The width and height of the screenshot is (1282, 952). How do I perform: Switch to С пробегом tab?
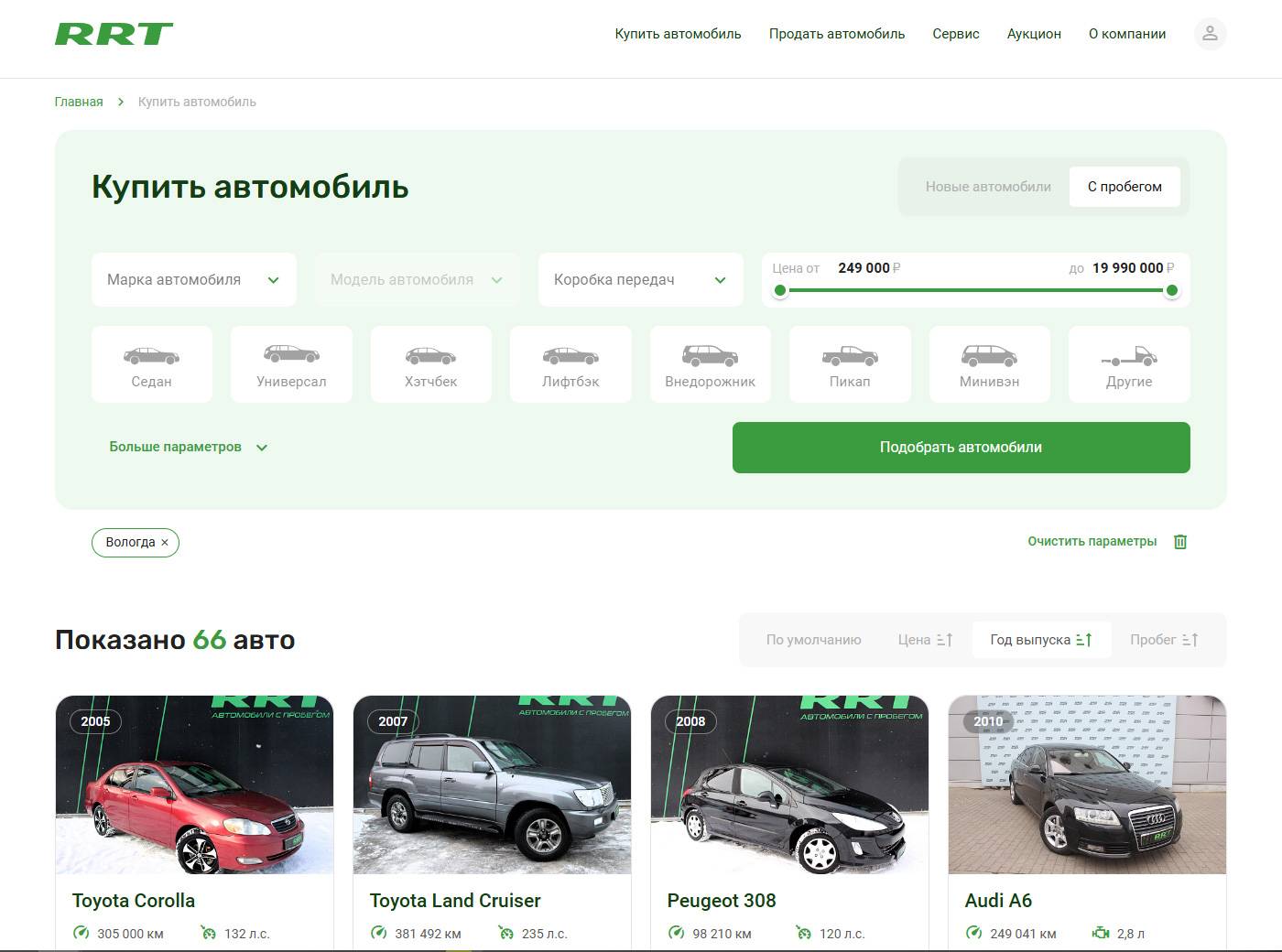1124,187
